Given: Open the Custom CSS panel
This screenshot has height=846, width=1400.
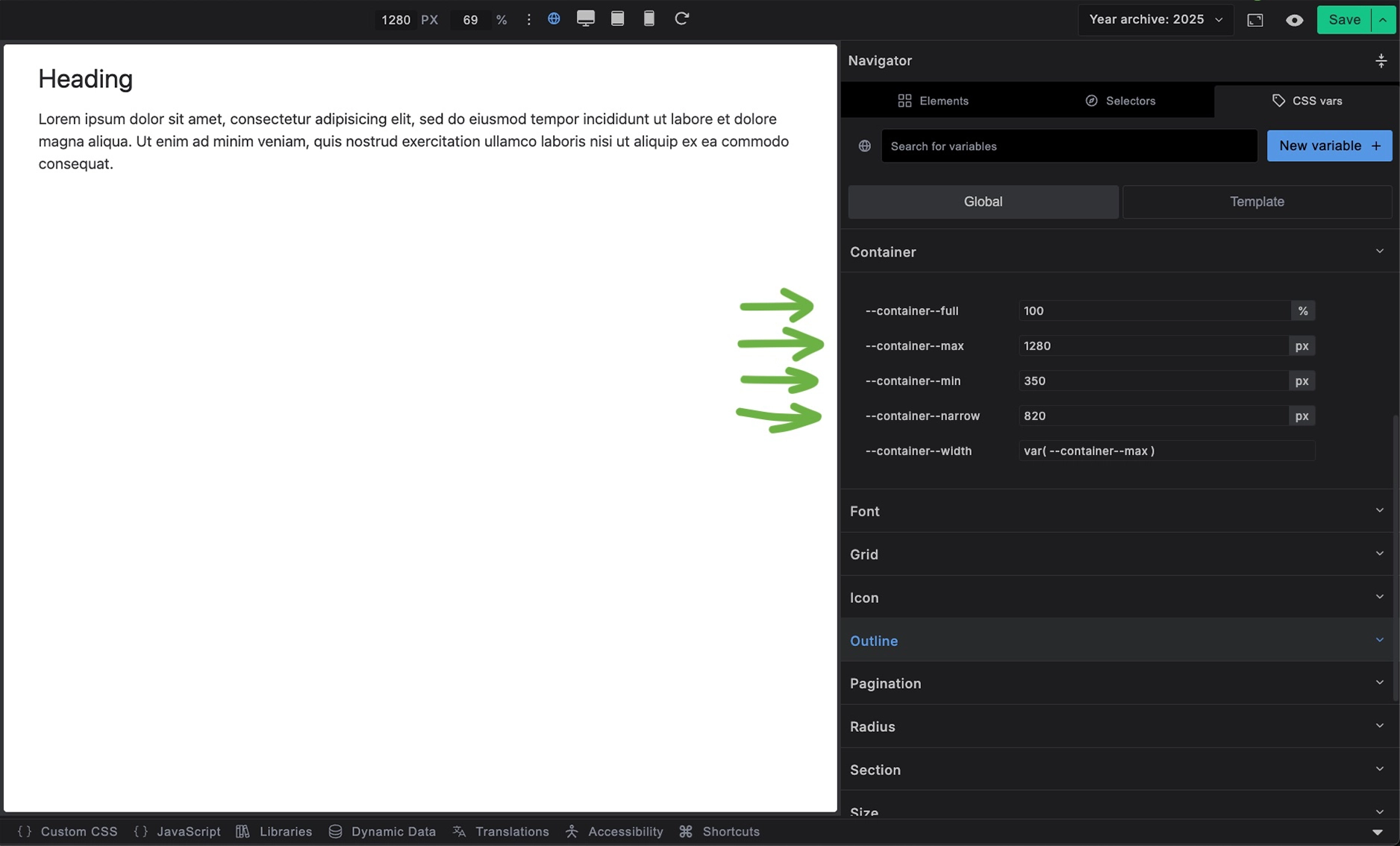Looking at the screenshot, I should [68, 831].
